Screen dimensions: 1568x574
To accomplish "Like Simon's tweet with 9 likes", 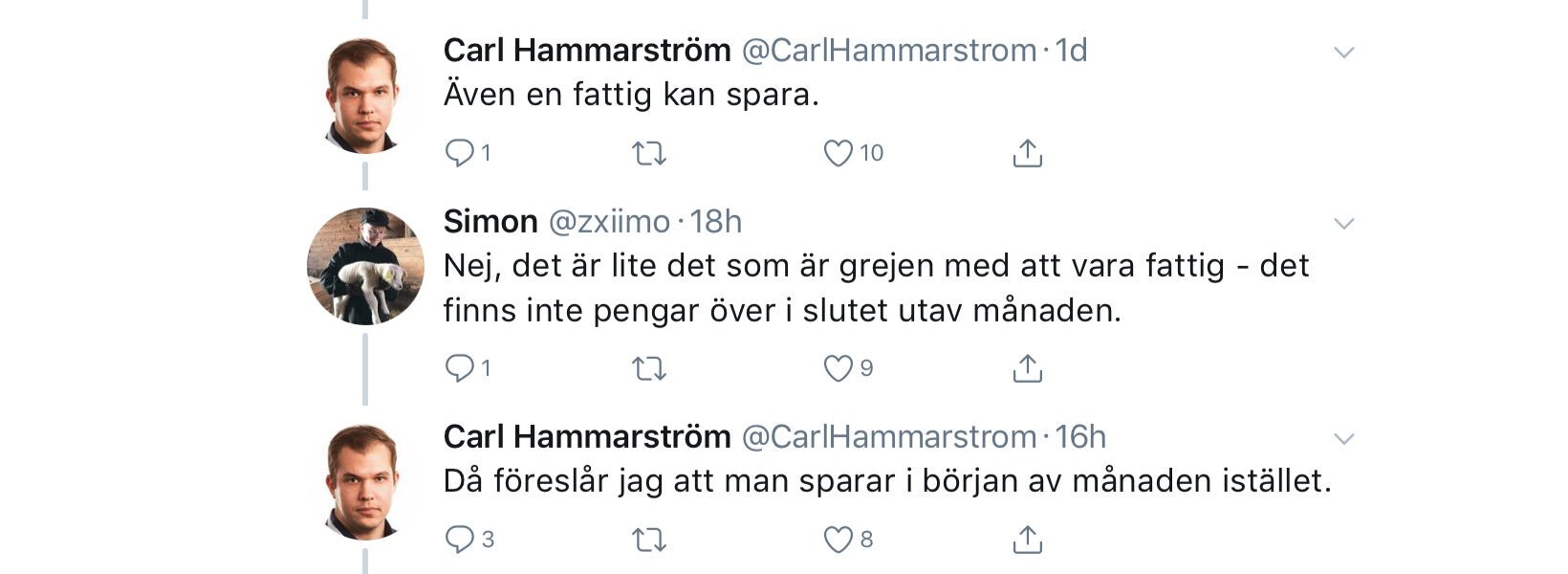I will [x=838, y=368].
